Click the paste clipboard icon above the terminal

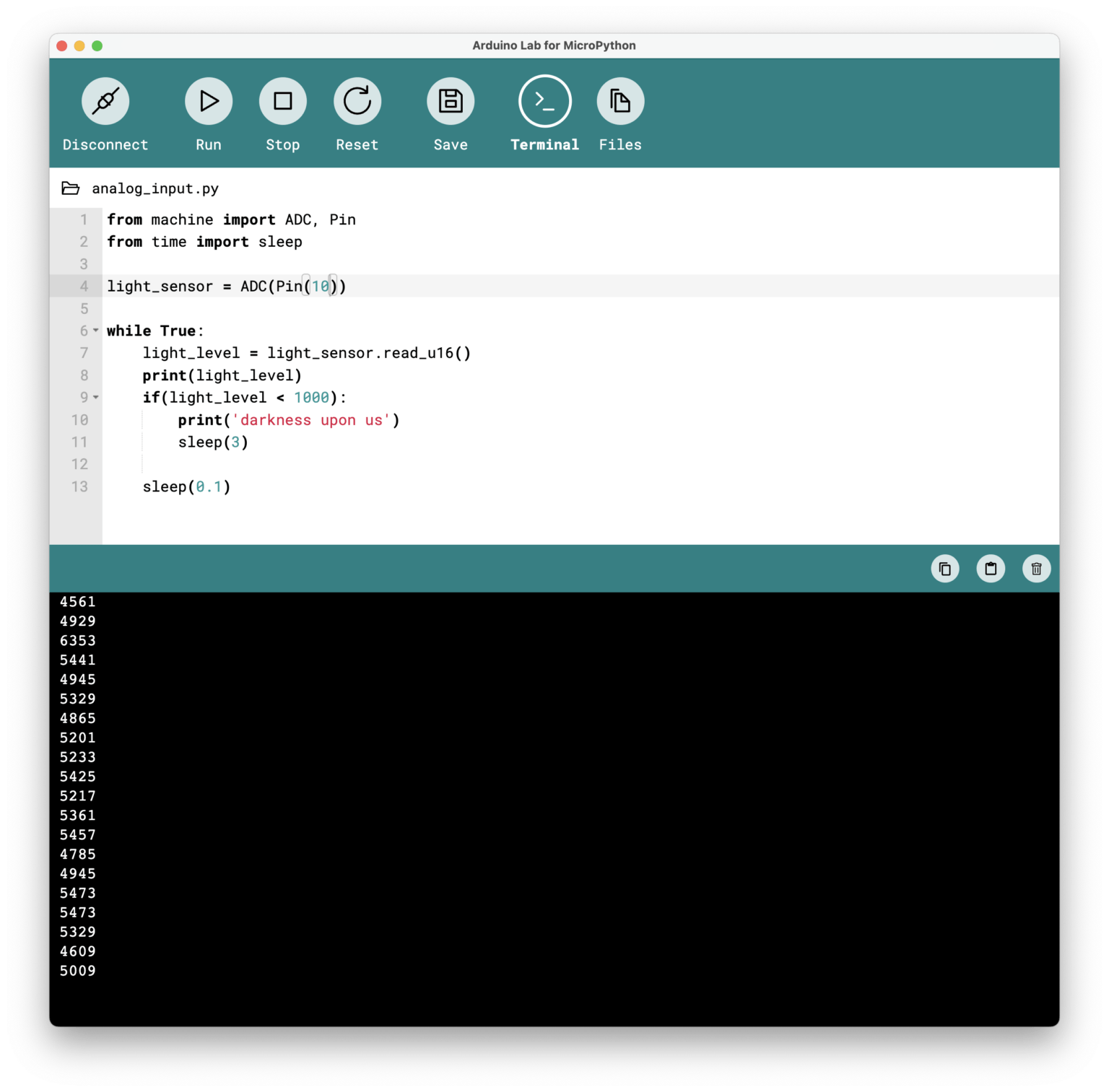991,568
